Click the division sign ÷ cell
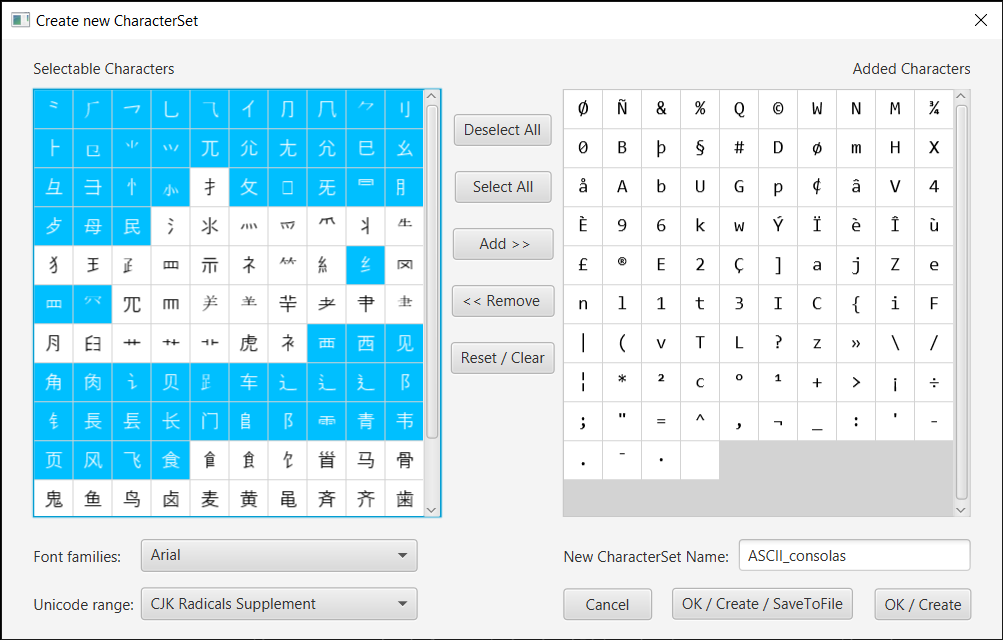The height and width of the screenshot is (640, 1003). point(934,382)
